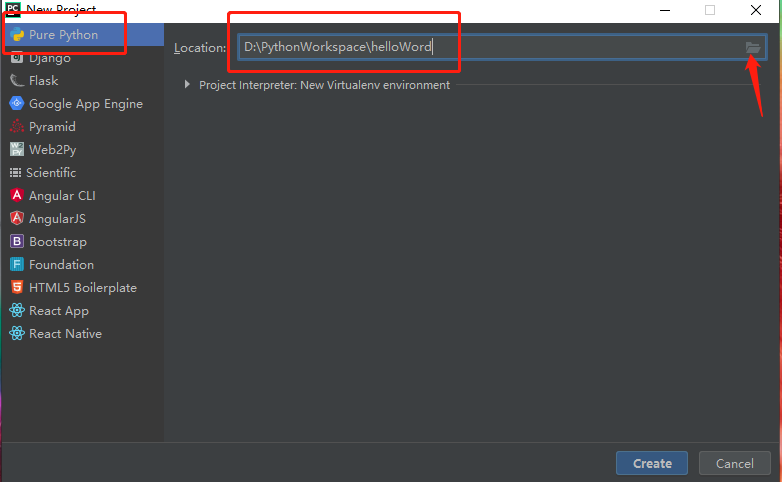Expand Project Interpreter settings section
Image resolution: width=782 pixels, height=482 pixels.
[187, 84]
